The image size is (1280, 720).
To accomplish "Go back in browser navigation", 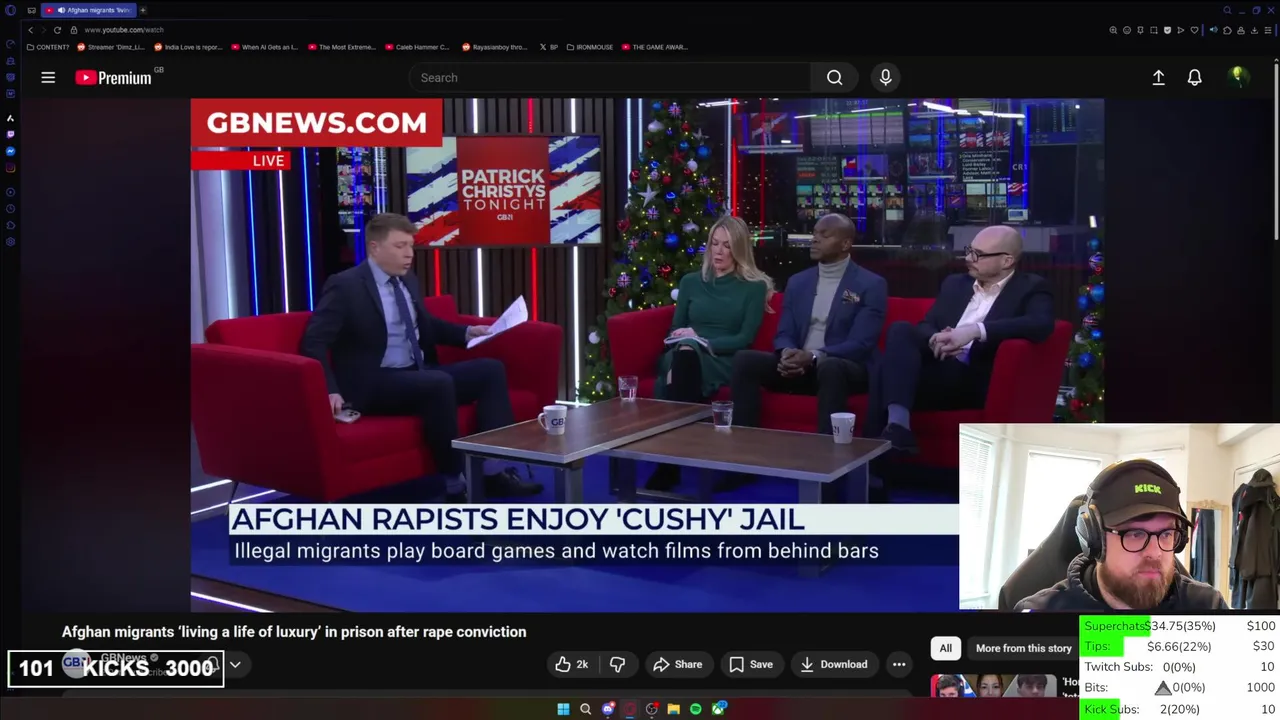I will (x=30, y=30).
